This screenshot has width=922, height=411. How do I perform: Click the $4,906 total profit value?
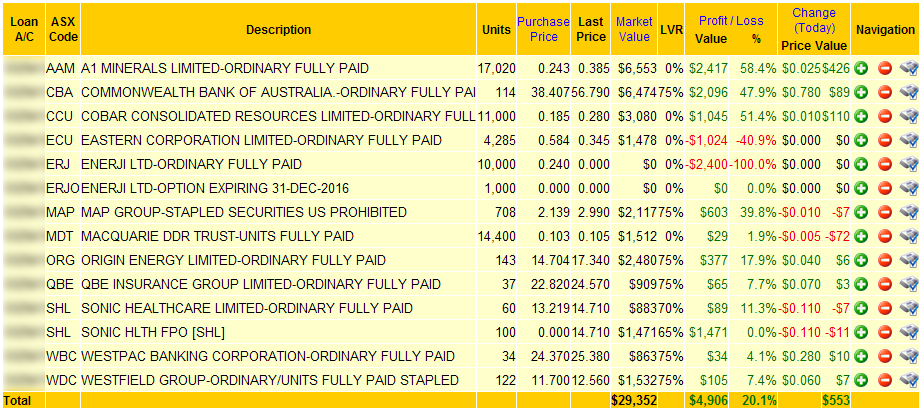708,400
